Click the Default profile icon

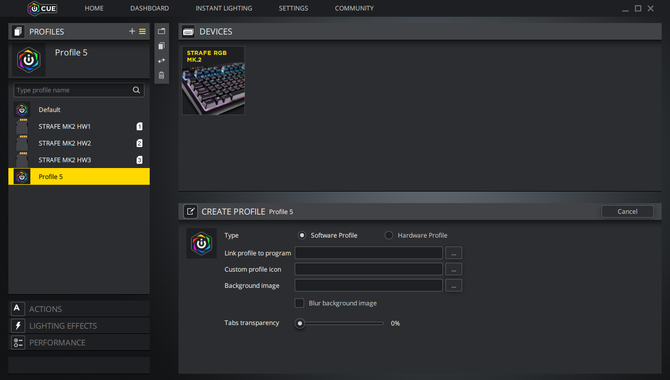point(22,110)
